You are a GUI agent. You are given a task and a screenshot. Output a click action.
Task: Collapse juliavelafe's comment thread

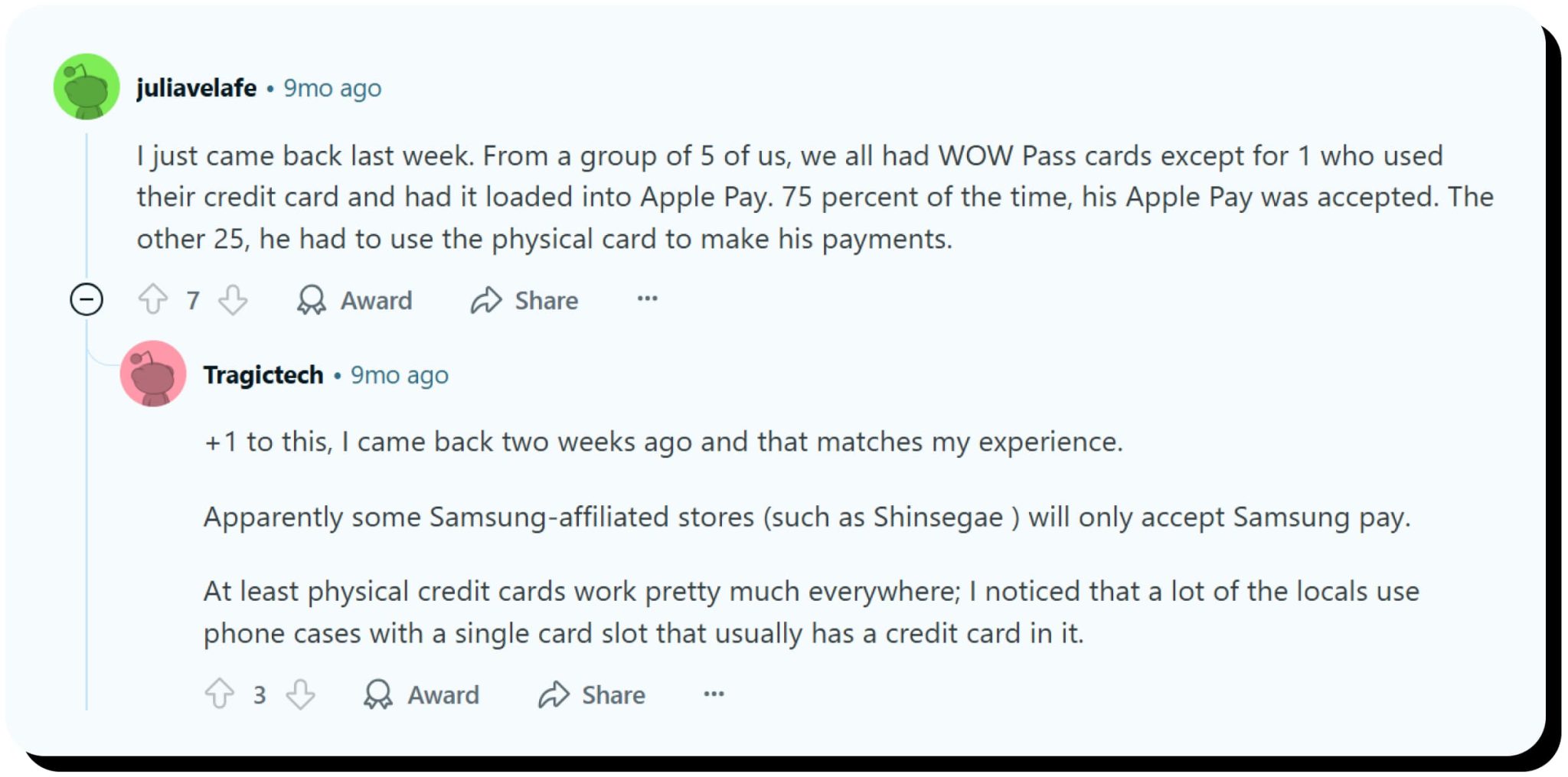(87, 300)
